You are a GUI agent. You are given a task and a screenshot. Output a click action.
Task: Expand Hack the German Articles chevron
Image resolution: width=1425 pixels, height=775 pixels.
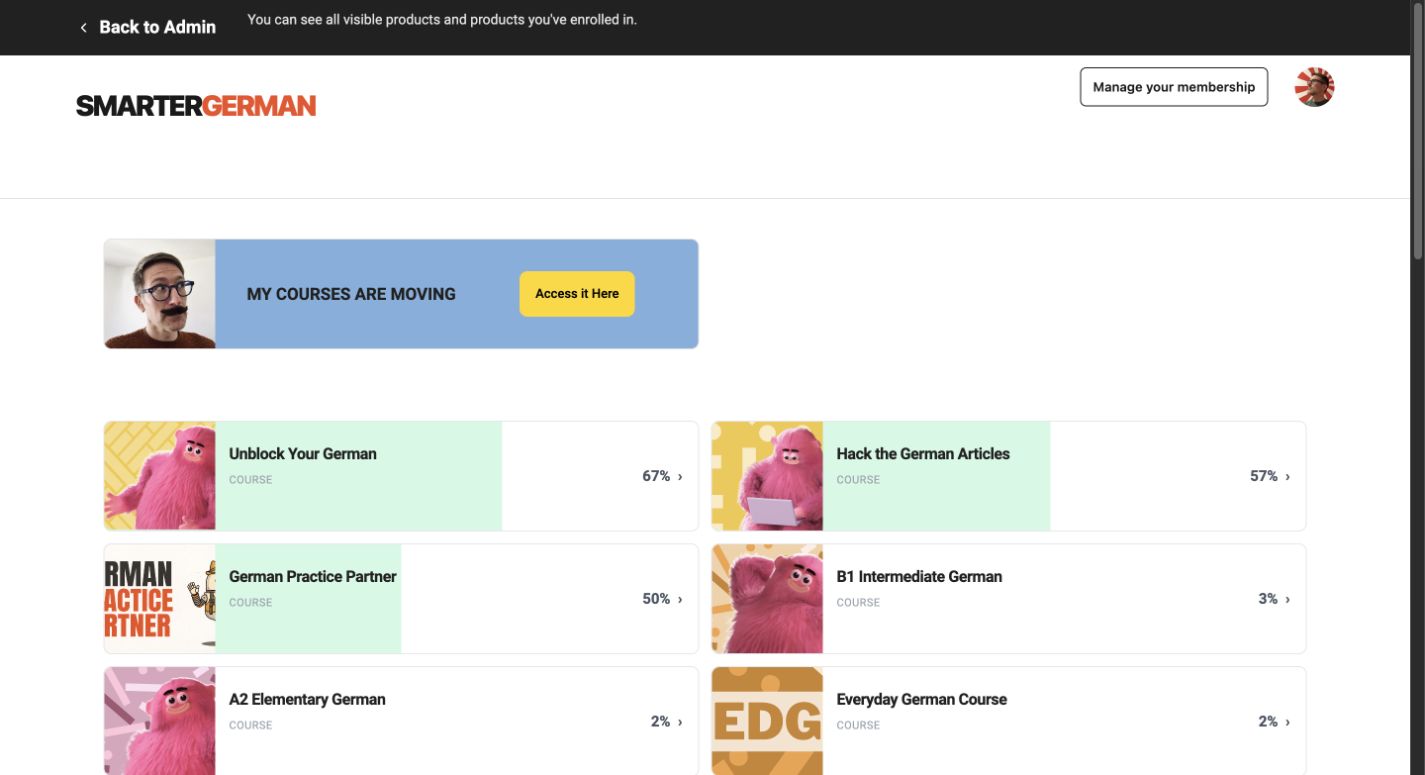(x=1288, y=477)
